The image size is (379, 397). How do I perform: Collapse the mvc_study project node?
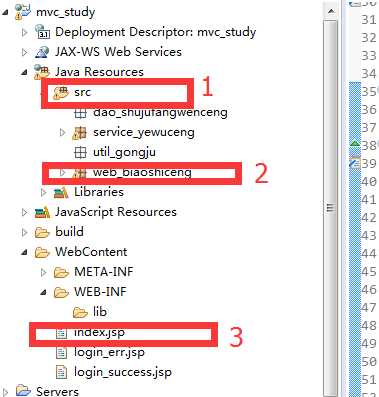click(5, 12)
